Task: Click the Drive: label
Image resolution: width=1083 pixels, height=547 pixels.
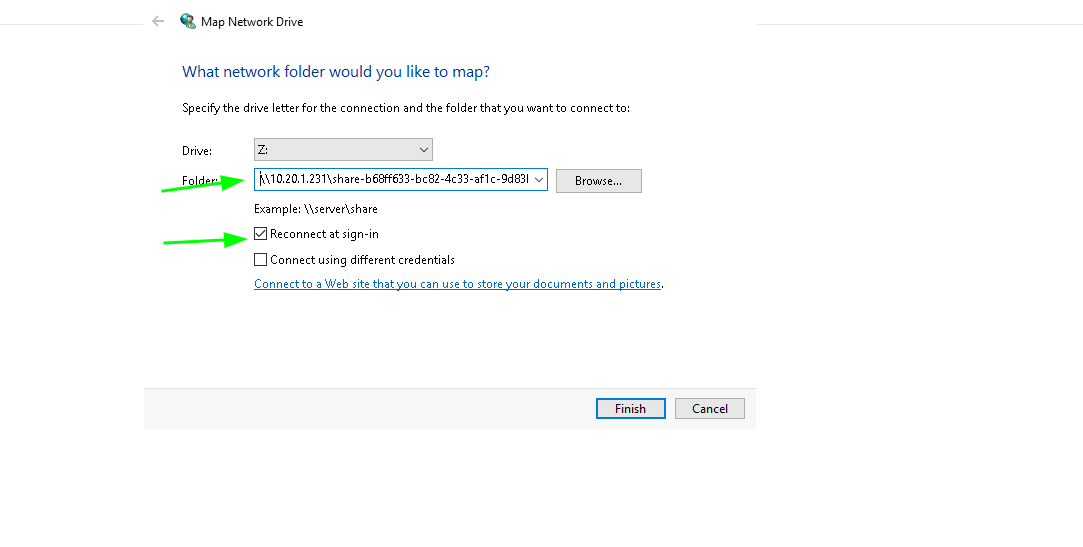Action: [x=197, y=151]
